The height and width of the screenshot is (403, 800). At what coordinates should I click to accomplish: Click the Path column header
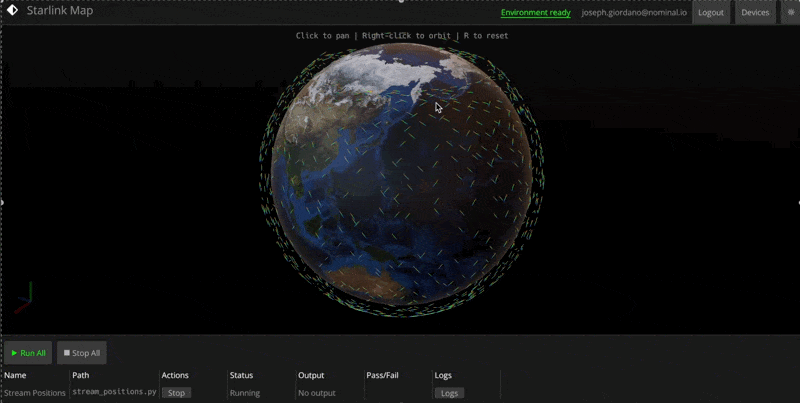pyautogui.click(x=81, y=375)
